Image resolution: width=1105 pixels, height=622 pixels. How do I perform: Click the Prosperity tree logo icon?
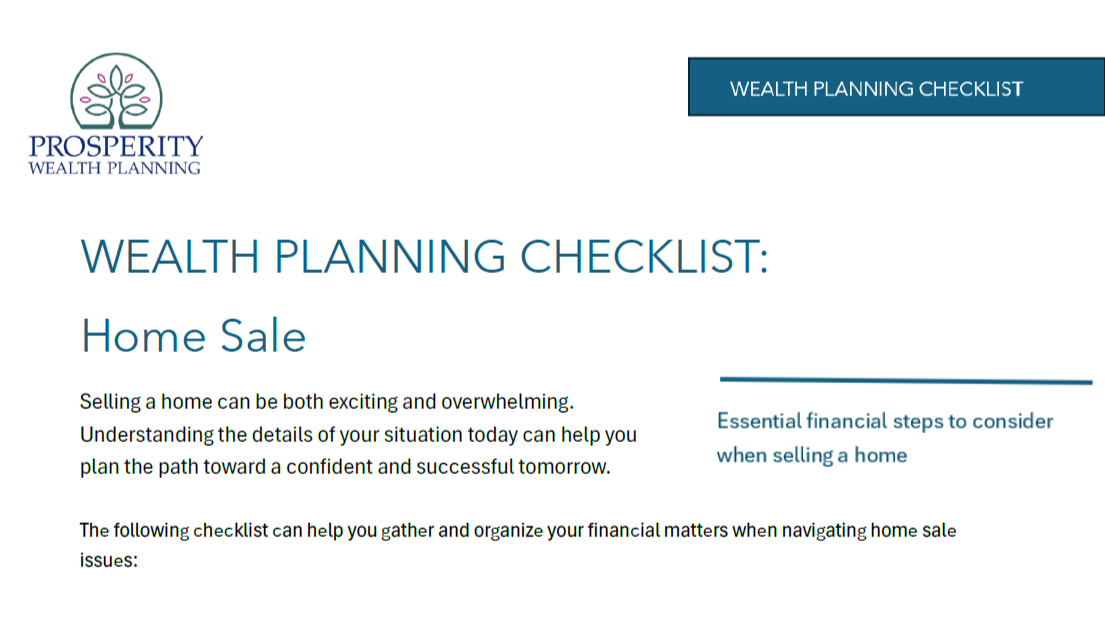[x=116, y=93]
